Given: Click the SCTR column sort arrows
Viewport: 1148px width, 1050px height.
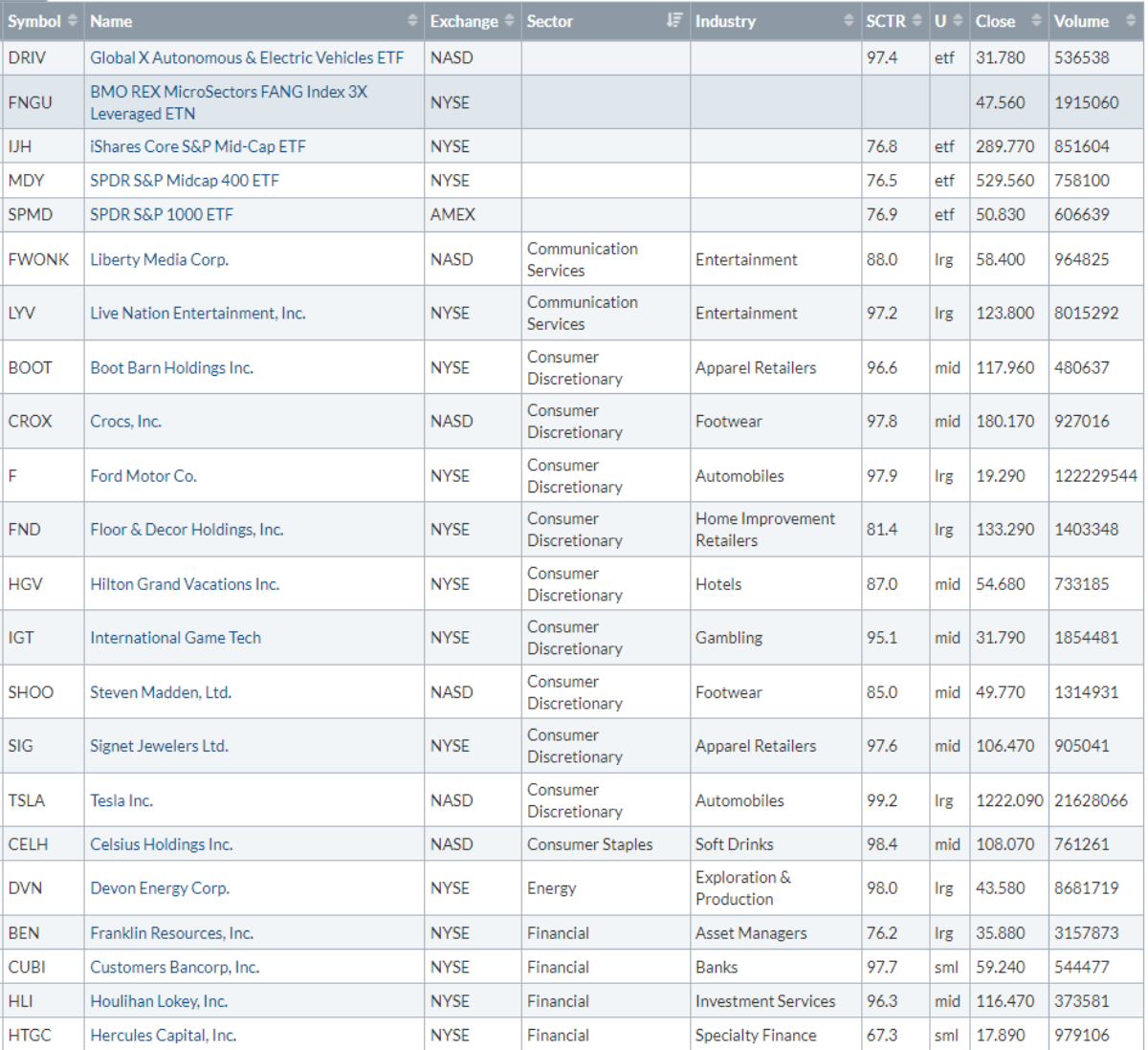Looking at the screenshot, I should (917, 21).
